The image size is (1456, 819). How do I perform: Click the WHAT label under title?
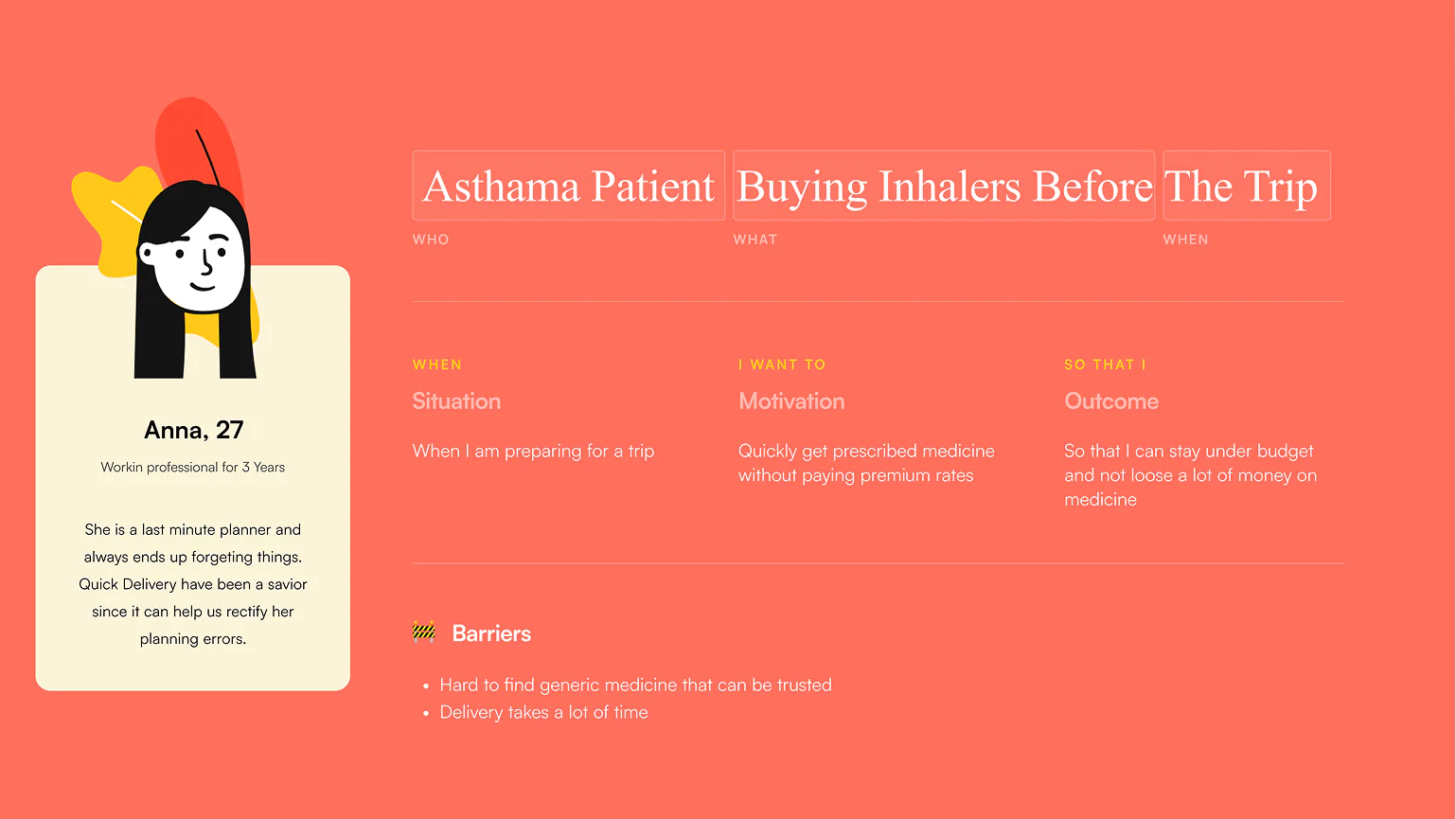755,240
